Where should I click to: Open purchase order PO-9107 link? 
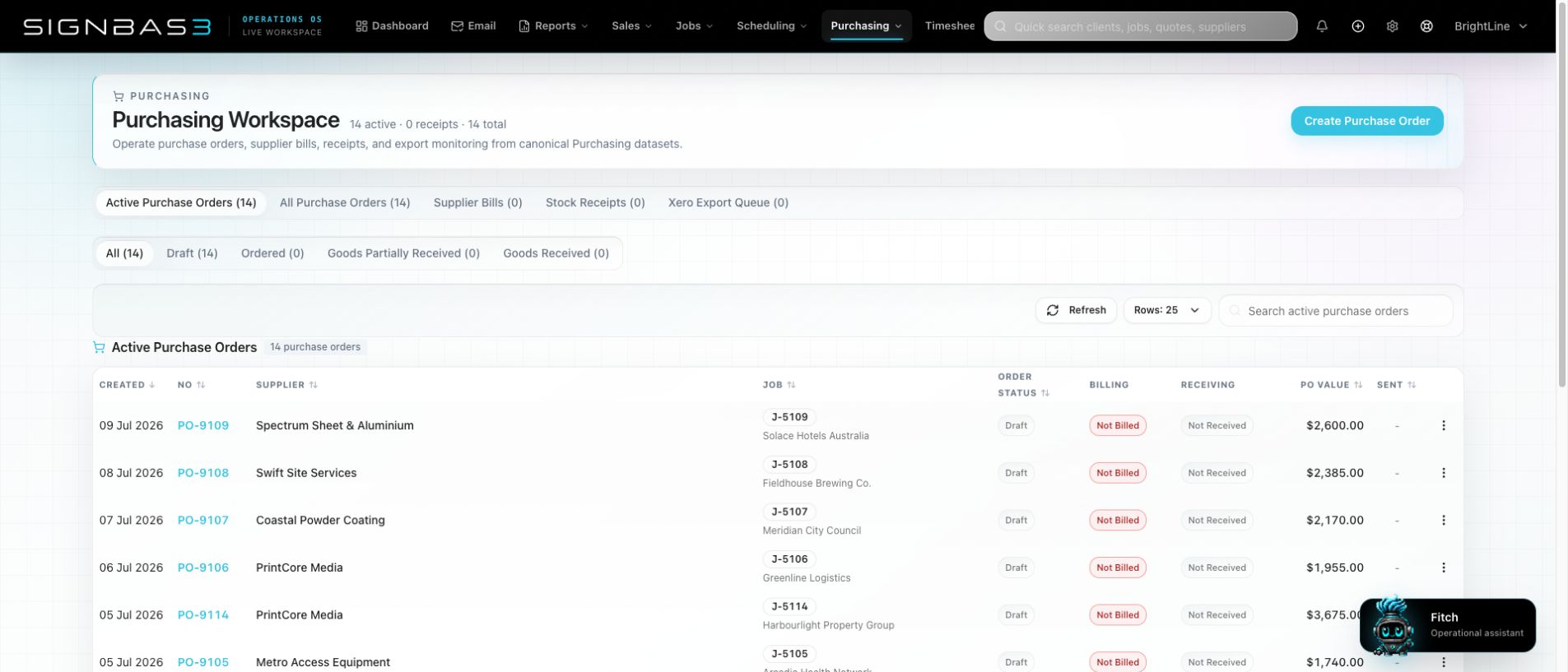pyautogui.click(x=203, y=520)
